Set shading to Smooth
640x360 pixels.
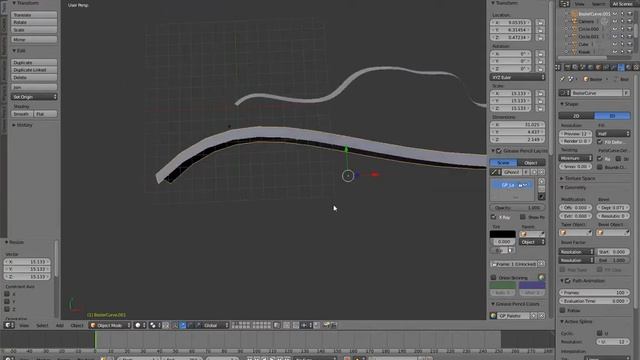click(x=22, y=114)
